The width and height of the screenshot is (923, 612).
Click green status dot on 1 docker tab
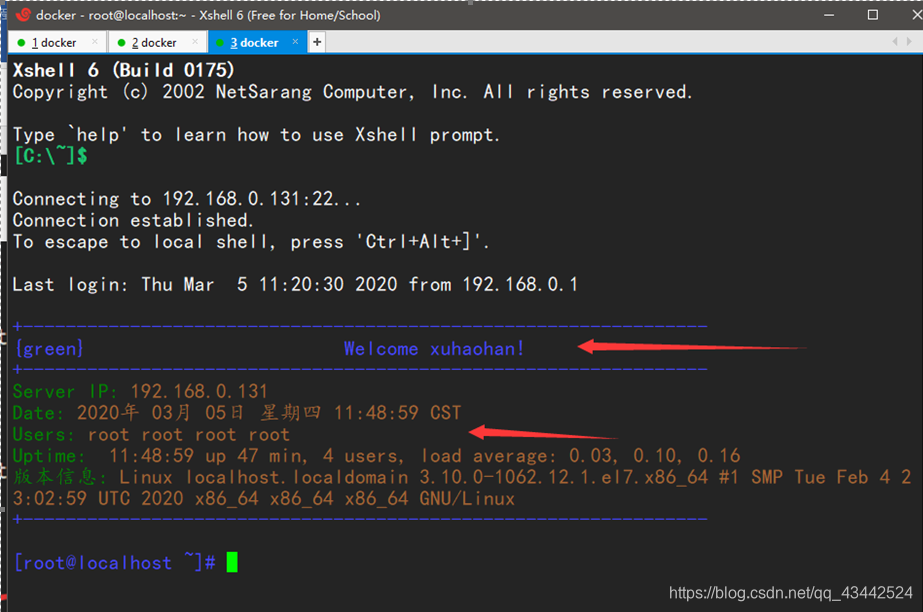(x=21, y=42)
